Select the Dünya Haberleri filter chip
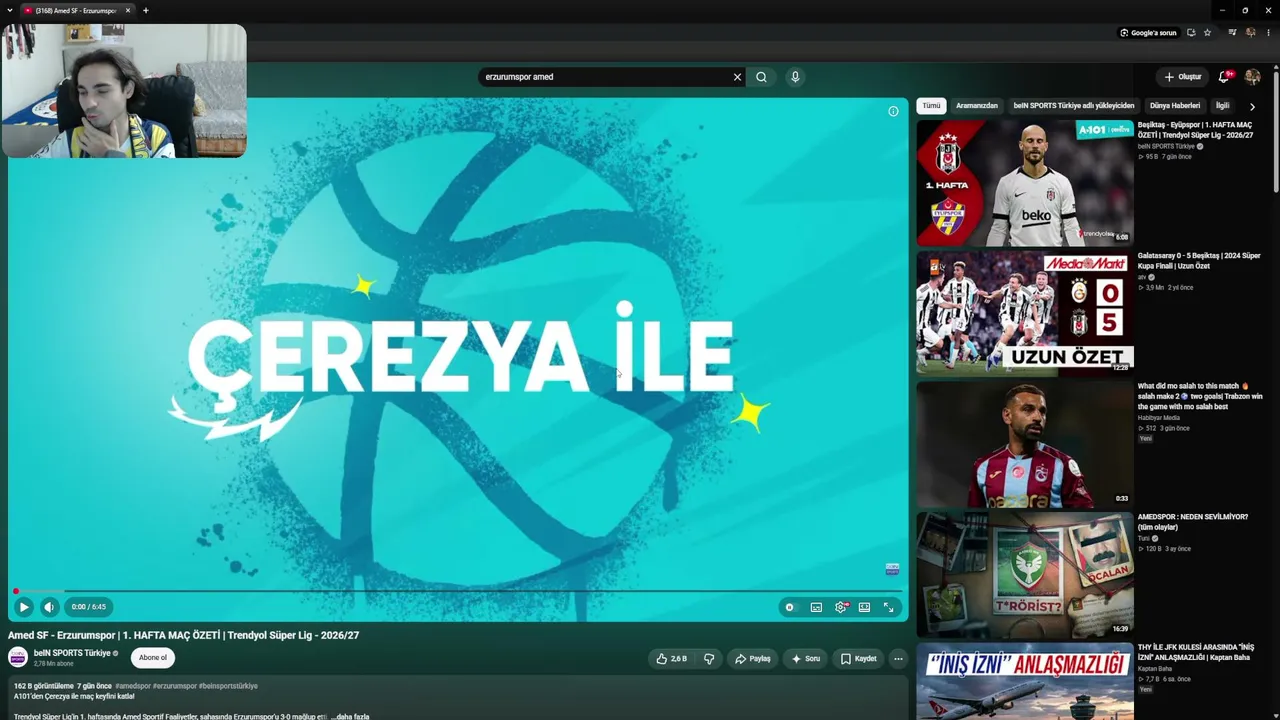Screen dimensions: 1280x720 click(x=1175, y=106)
